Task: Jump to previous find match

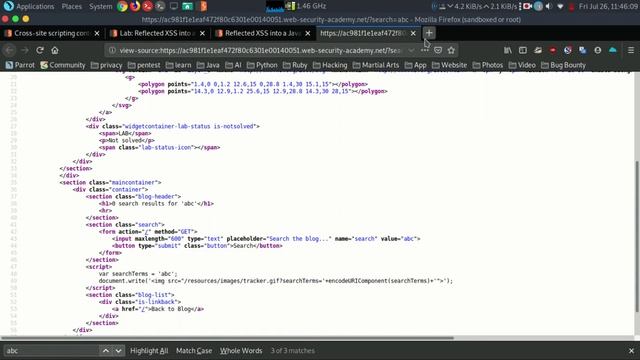Action: pos(105,351)
